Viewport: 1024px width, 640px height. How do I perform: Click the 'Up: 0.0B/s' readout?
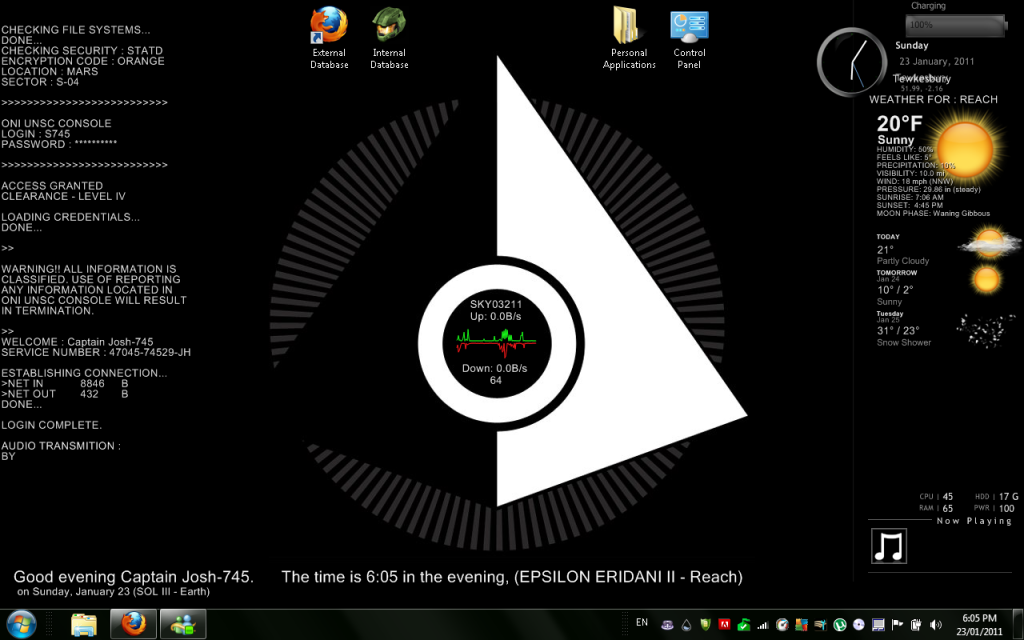click(496, 316)
